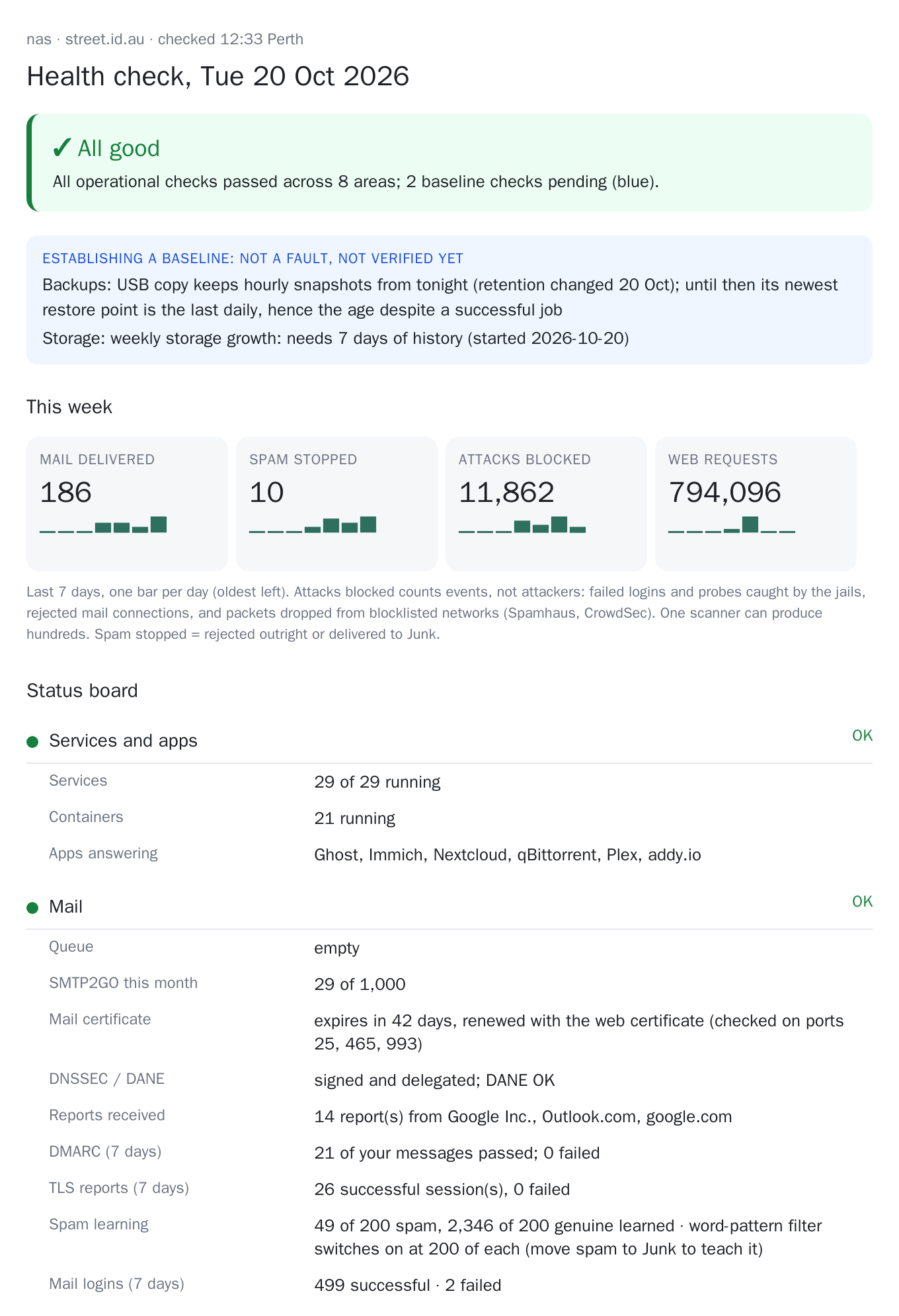The height and width of the screenshot is (1316, 899).
Task: Select the Web Requests value 794,096
Action: pyautogui.click(x=724, y=492)
